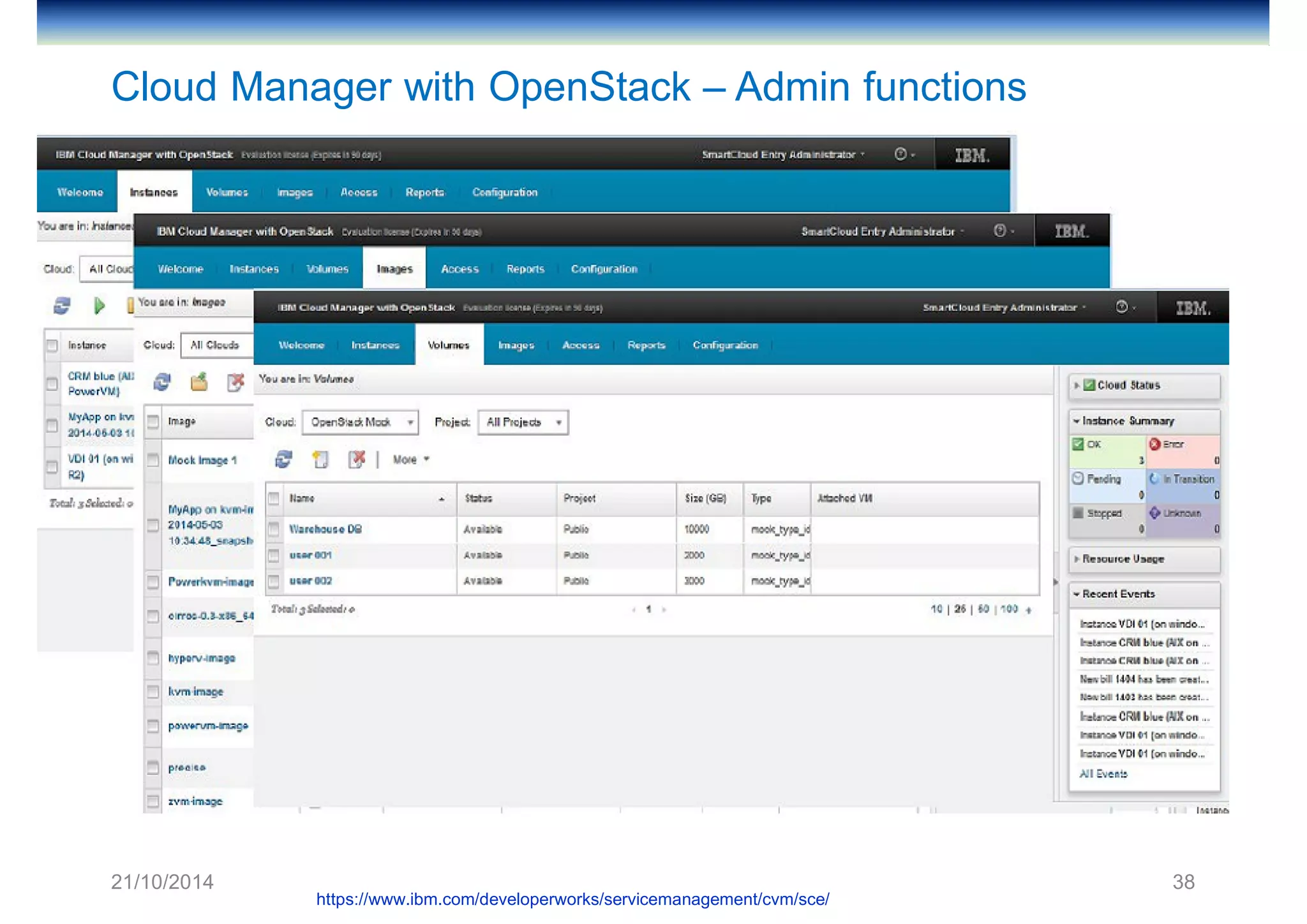Screen dimensions: 1307x924
Task: Toggle select-all checkbox in Volumes table header
Action: 274,498
